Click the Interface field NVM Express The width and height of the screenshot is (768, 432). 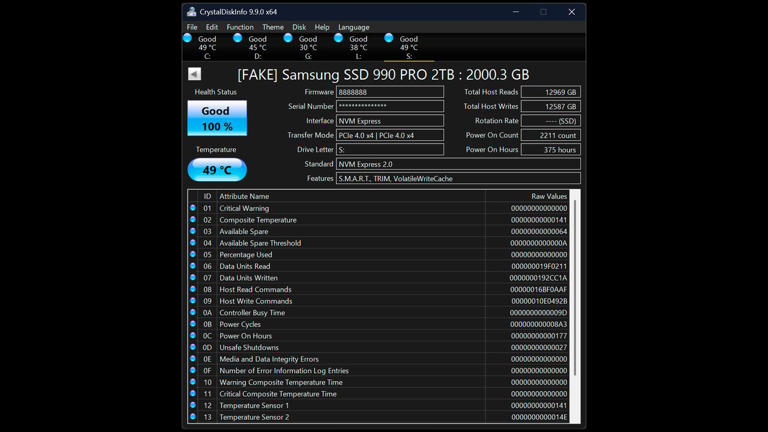tap(390, 120)
